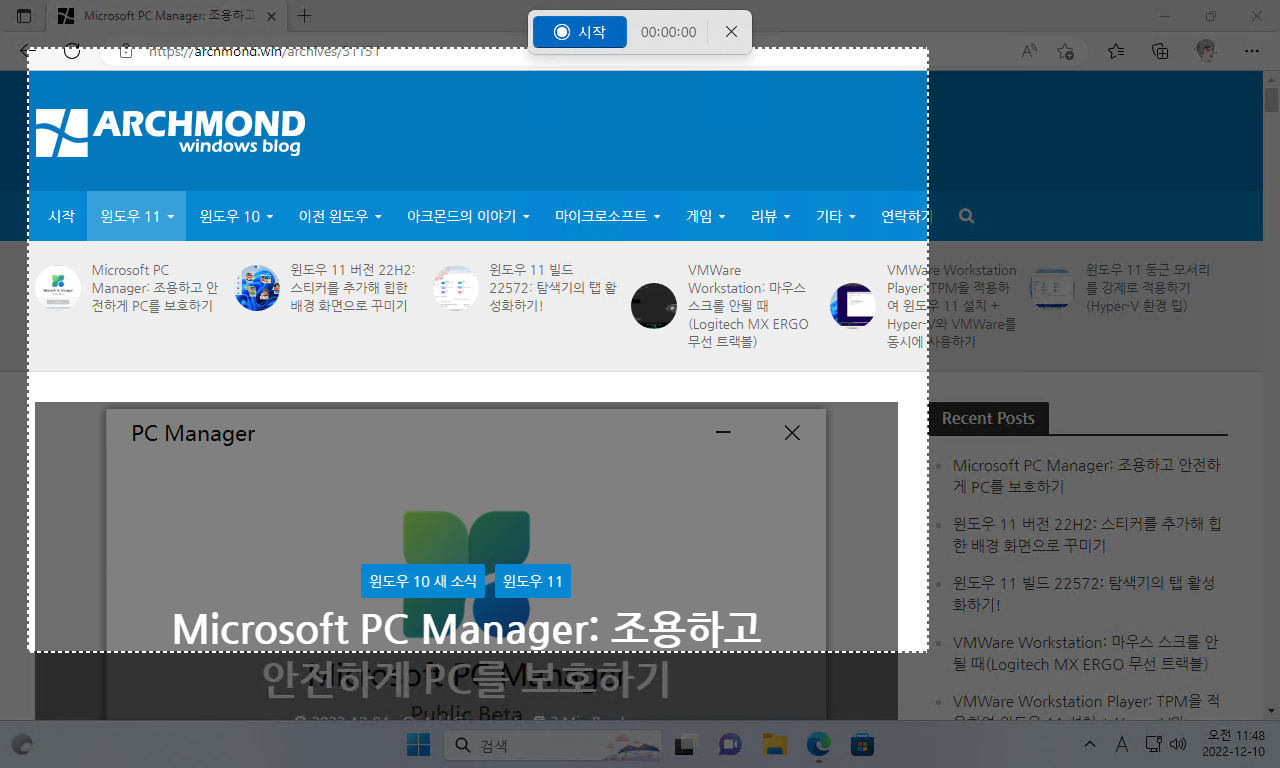This screenshot has height=768, width=1280.
Task: Click the address bar URL archmond.win
Action: [264, 52]
